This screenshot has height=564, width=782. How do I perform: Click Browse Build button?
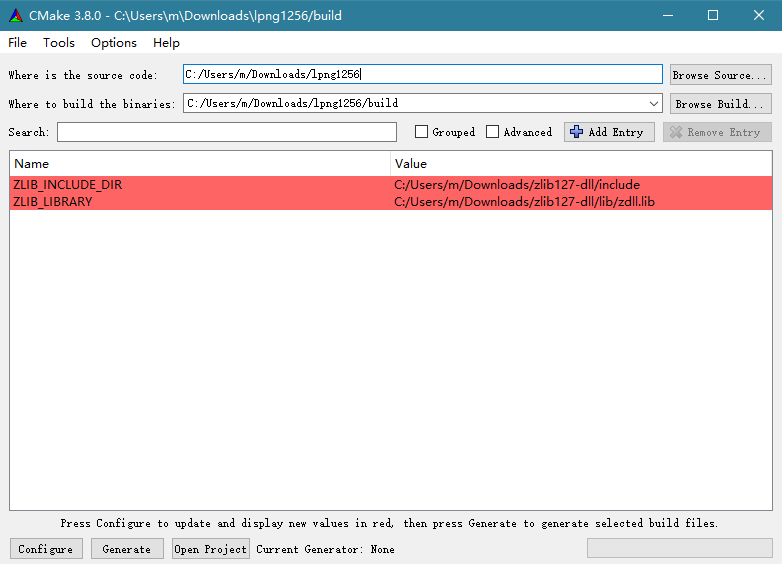coord(720,103)
